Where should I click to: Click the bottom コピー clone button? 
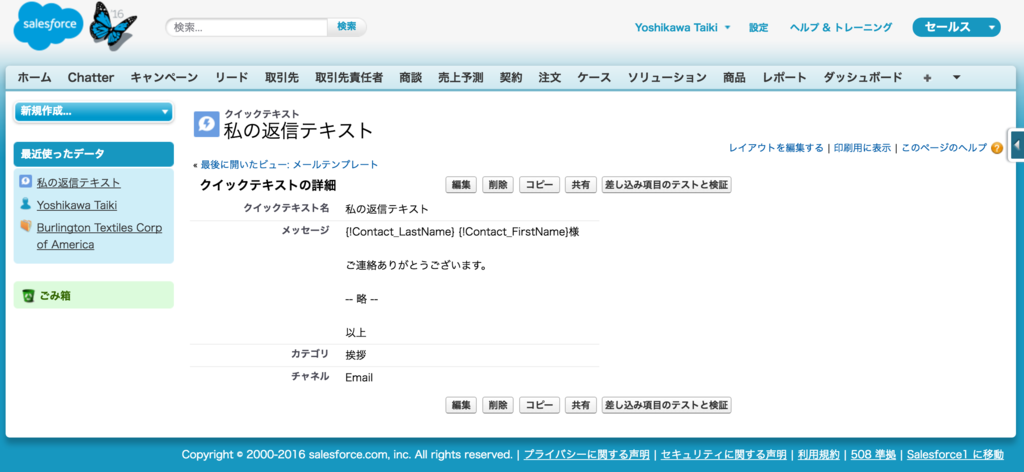coord(539,405)
